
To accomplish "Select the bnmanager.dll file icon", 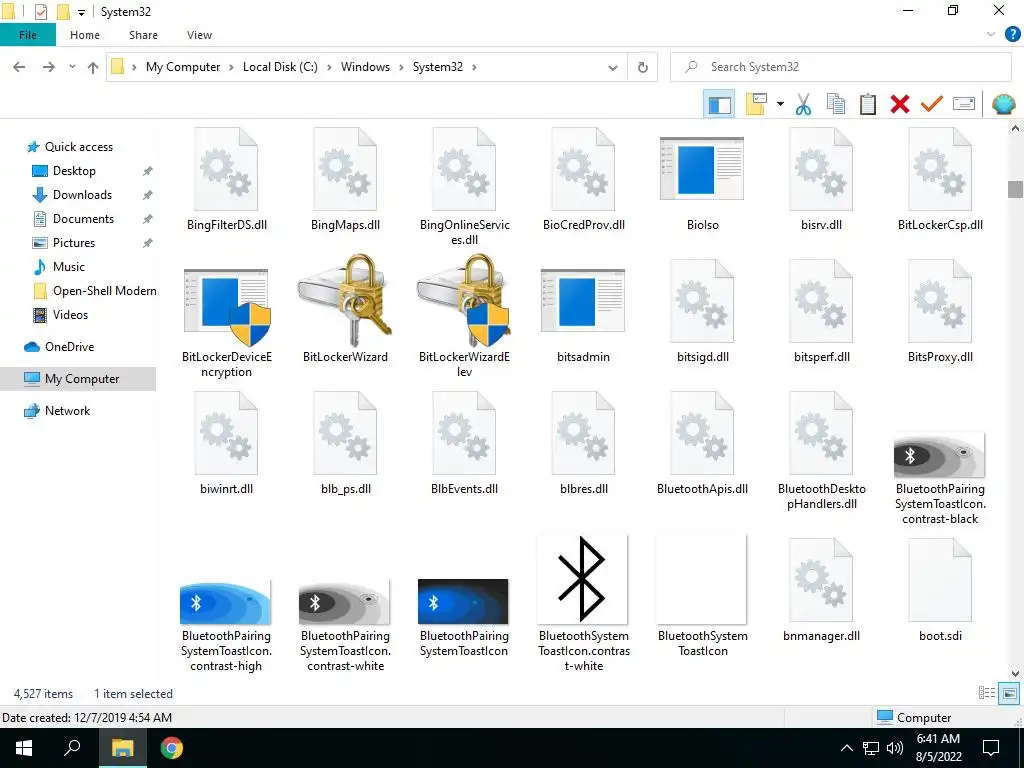I will click(821, 580).
